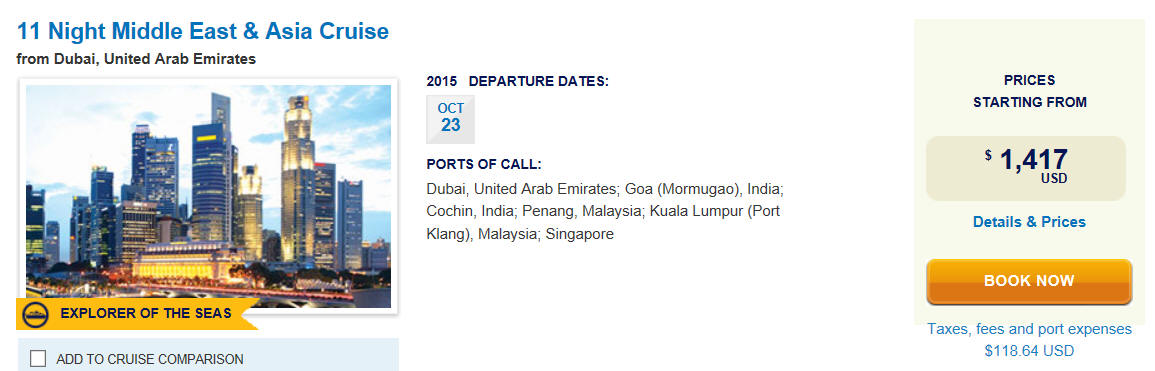
Task: Click the dollar sign beside the price
Action: tap(988, 155)
